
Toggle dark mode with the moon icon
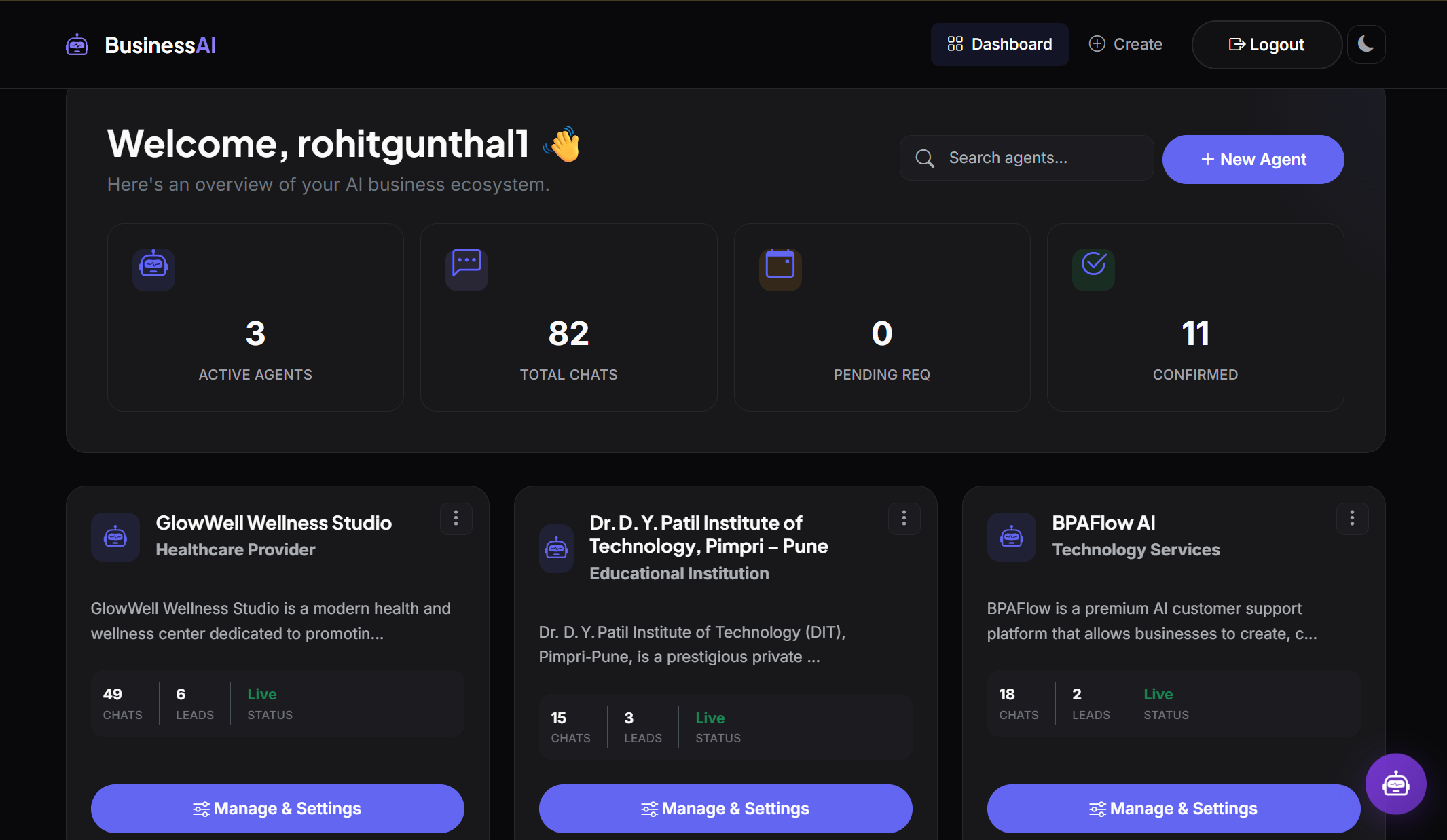[1366, 43]
